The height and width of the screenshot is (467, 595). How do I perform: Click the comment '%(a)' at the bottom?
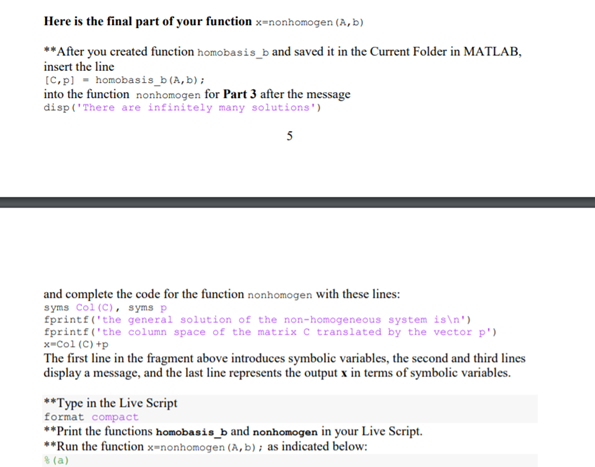(57, 460)
